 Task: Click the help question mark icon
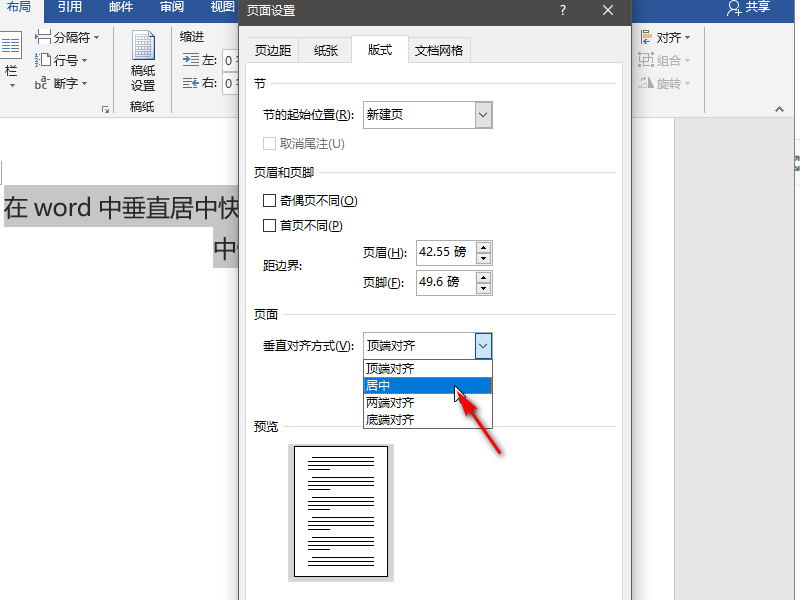(563, 10)
